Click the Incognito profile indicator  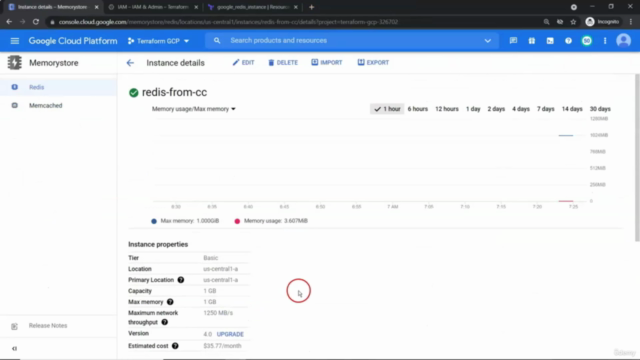(x=602, y=22)
